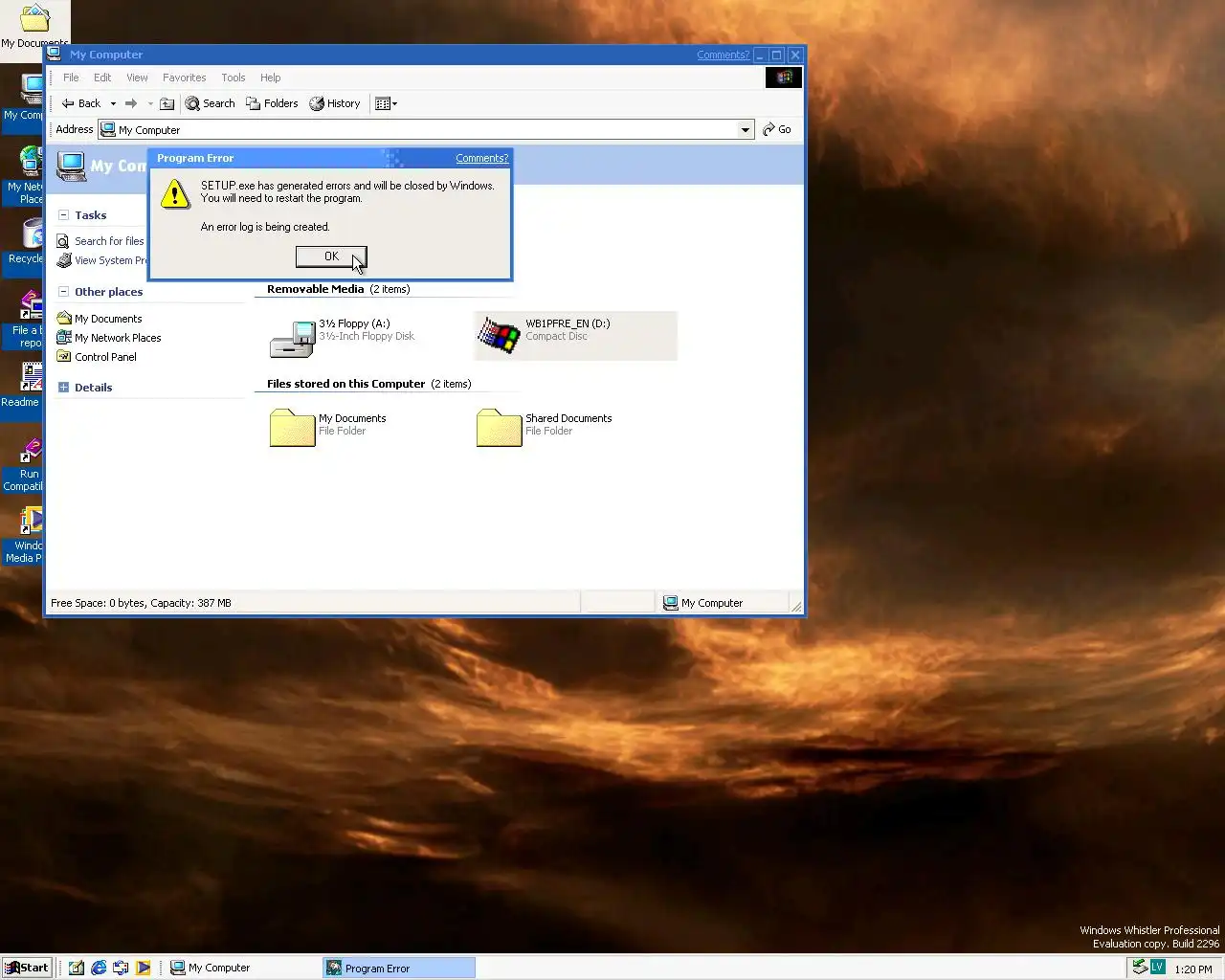
Task: Launch Internet Explorer from quick launch
Action: click(99, 968)
